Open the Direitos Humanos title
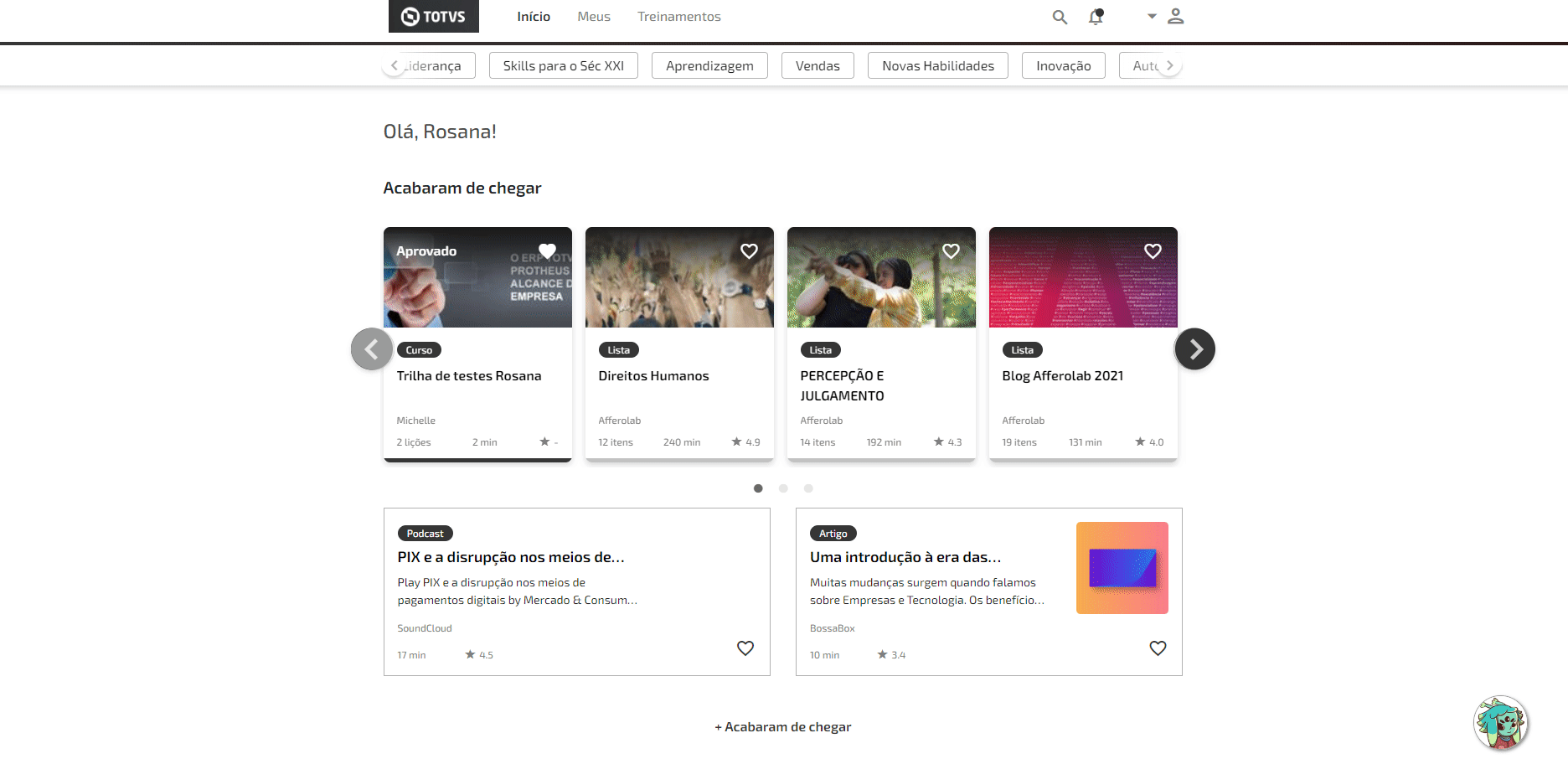The image size is (1568, 764). 653,376
